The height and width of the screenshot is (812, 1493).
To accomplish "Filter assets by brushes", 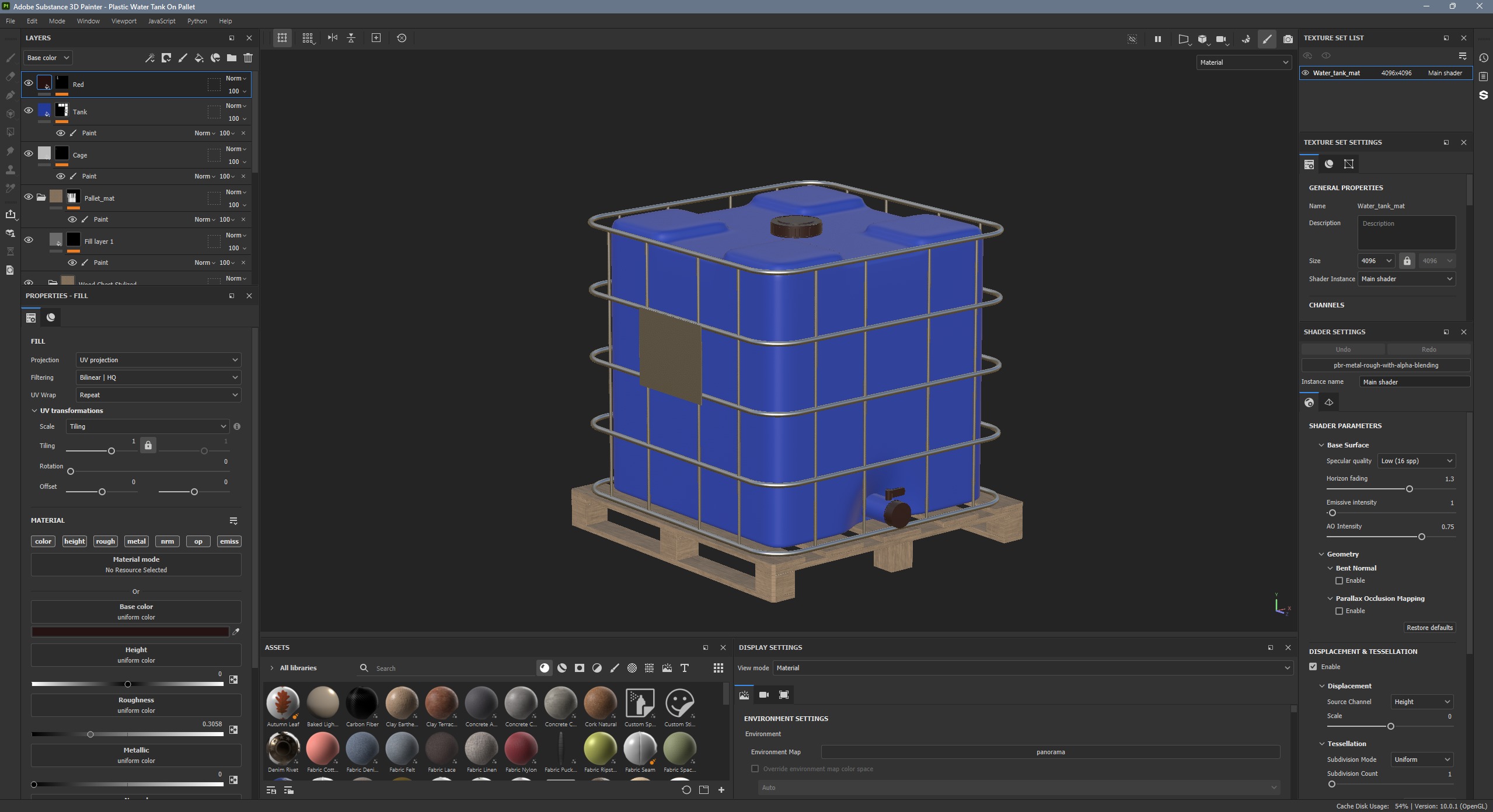I will coord(615,668).
